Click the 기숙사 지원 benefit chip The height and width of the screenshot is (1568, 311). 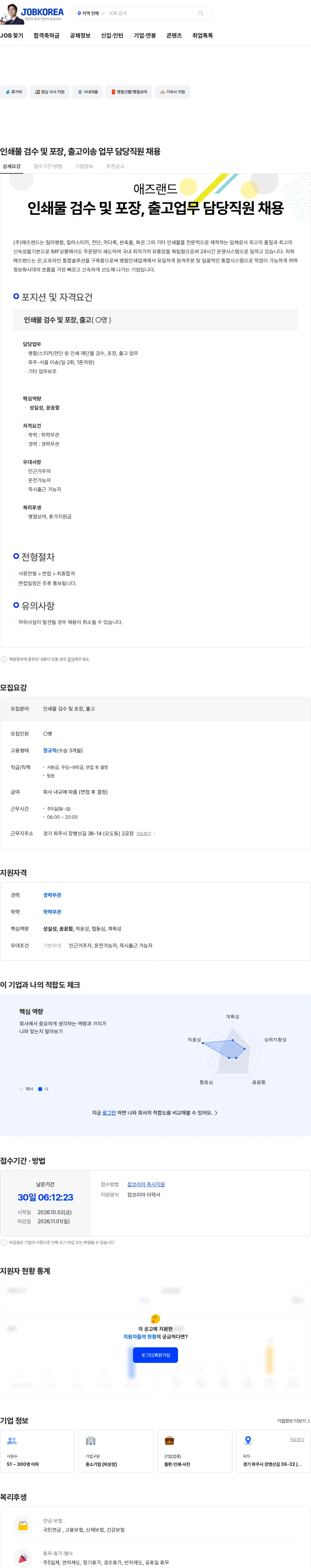click(x=172, y=92)
